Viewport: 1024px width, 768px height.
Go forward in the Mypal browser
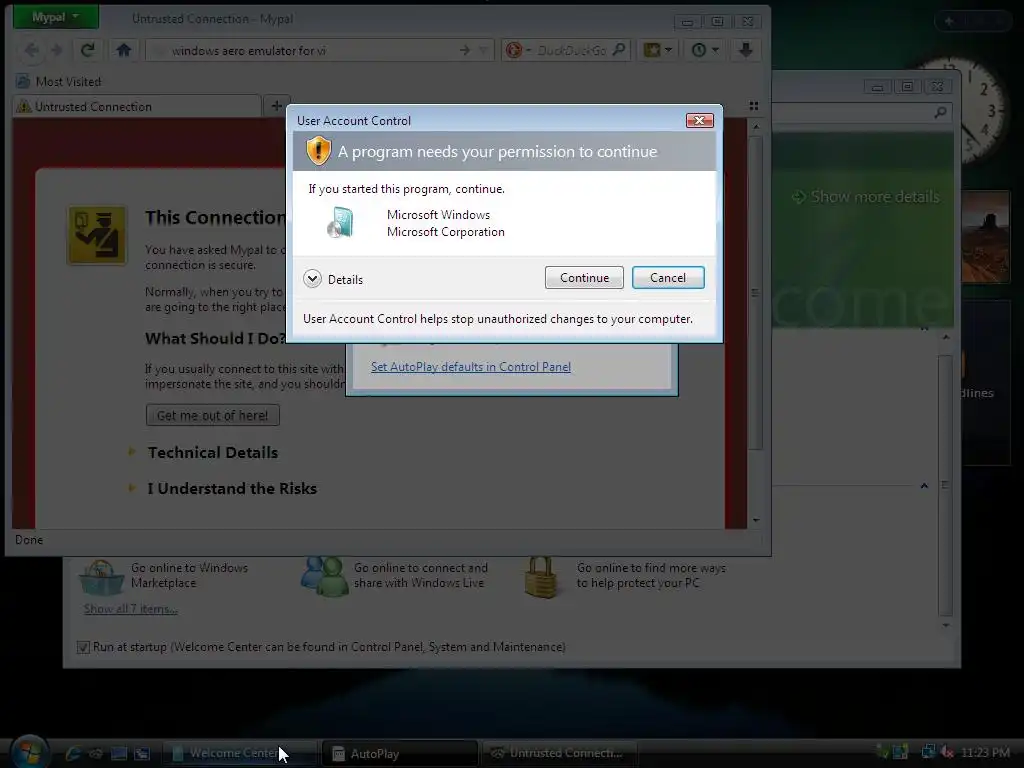coord(57,50)
